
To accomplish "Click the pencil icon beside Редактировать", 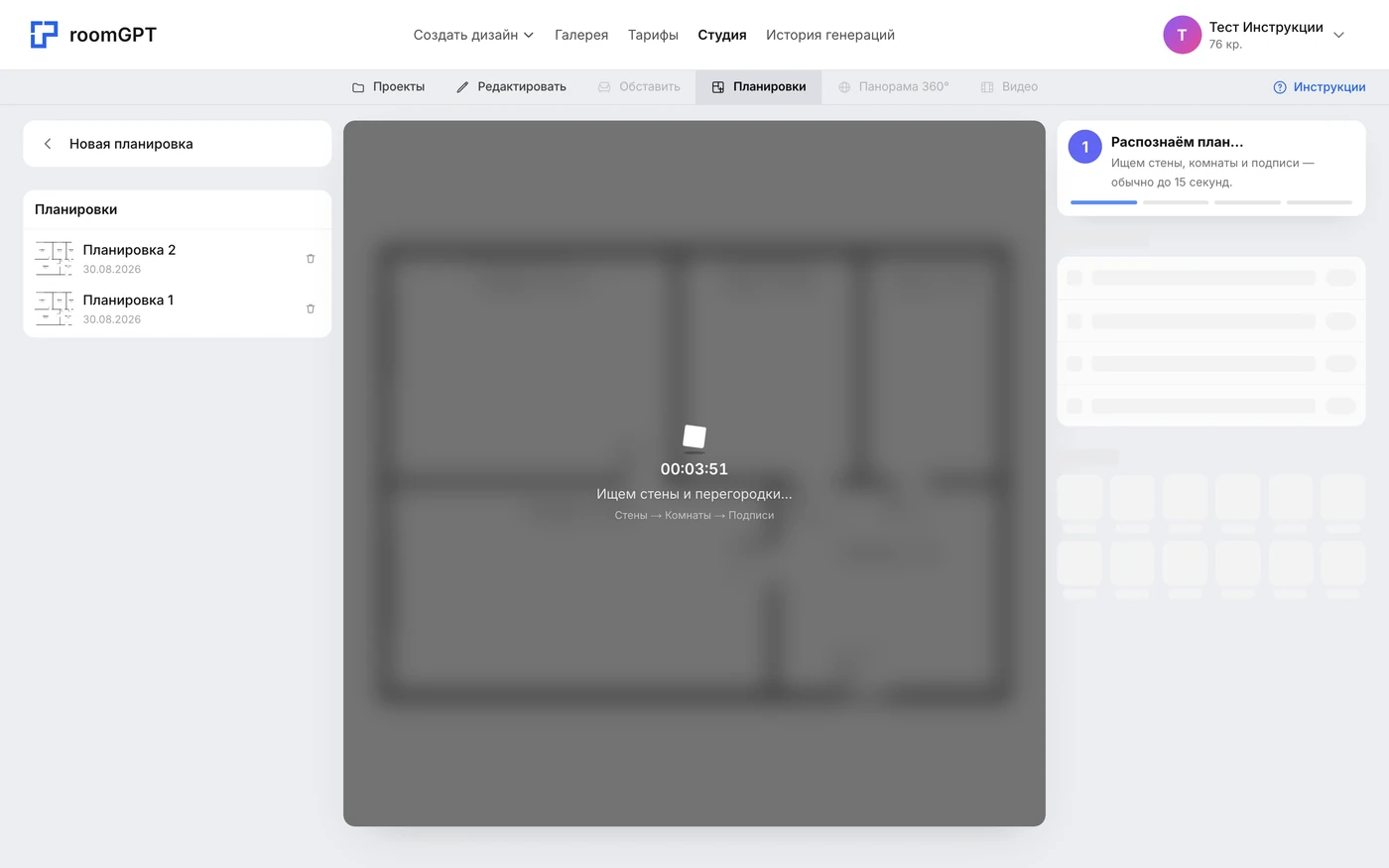I will tap(462, 87).
